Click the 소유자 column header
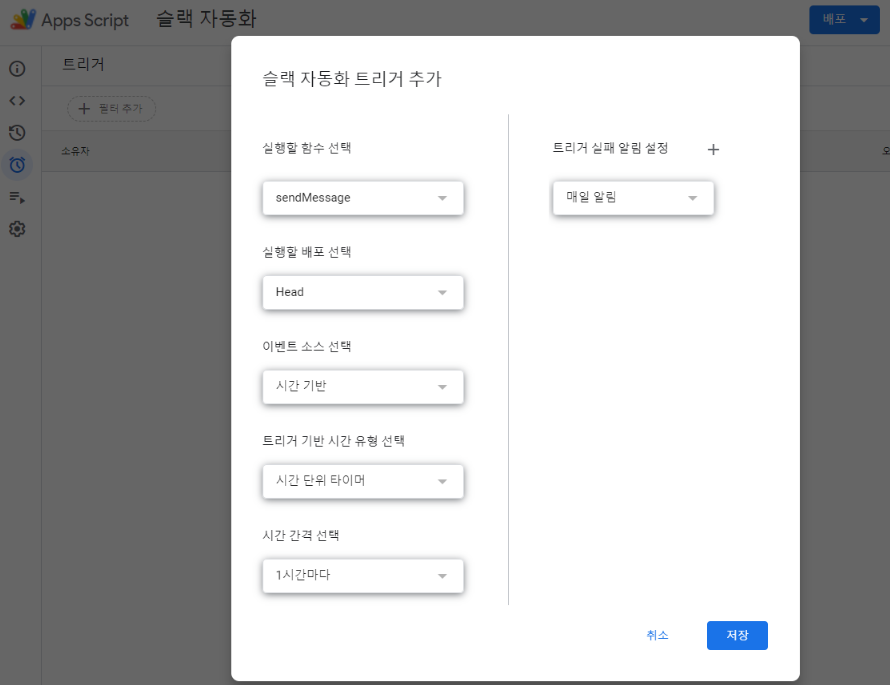 click(x=75, y=151)
